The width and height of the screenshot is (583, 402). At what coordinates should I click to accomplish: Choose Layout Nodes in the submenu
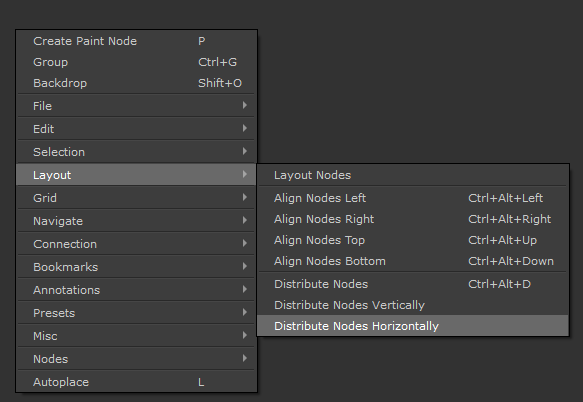click(413, 175)
